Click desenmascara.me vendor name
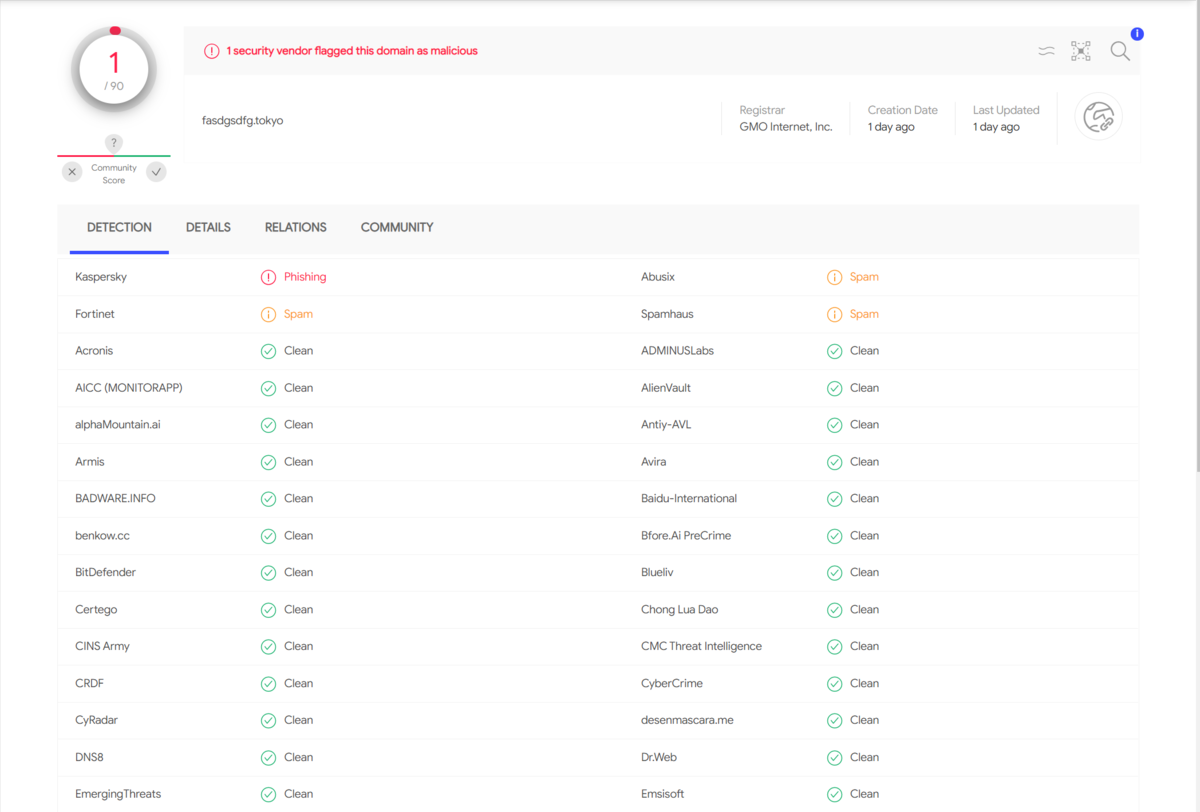1200x812 pixels. tap(687, 721)
